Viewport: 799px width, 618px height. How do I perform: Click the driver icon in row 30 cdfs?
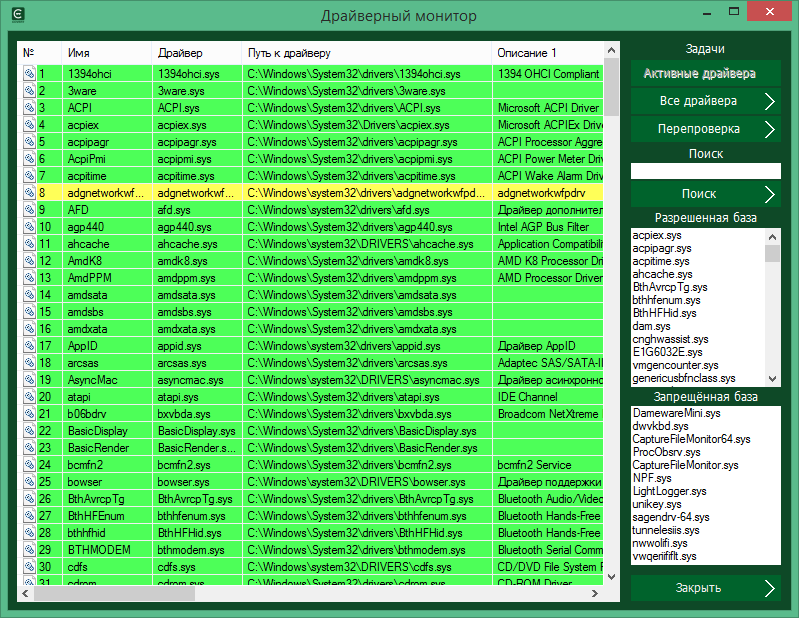coord(30,567)
